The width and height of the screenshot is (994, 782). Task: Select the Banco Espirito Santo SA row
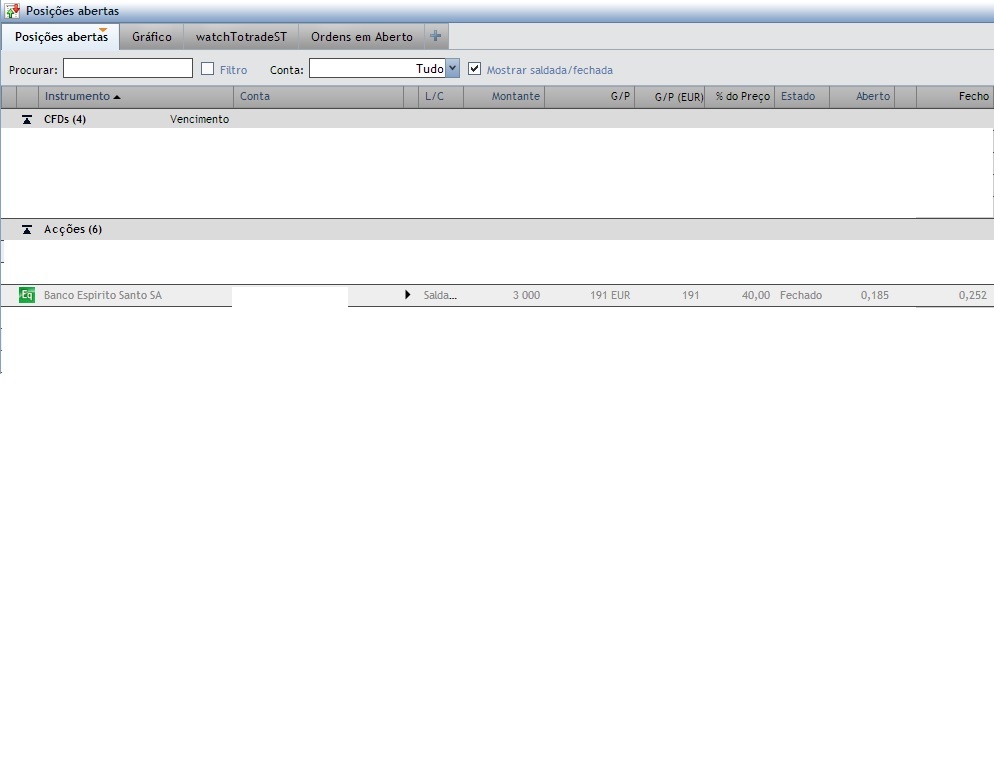click(x=497, y=295)
